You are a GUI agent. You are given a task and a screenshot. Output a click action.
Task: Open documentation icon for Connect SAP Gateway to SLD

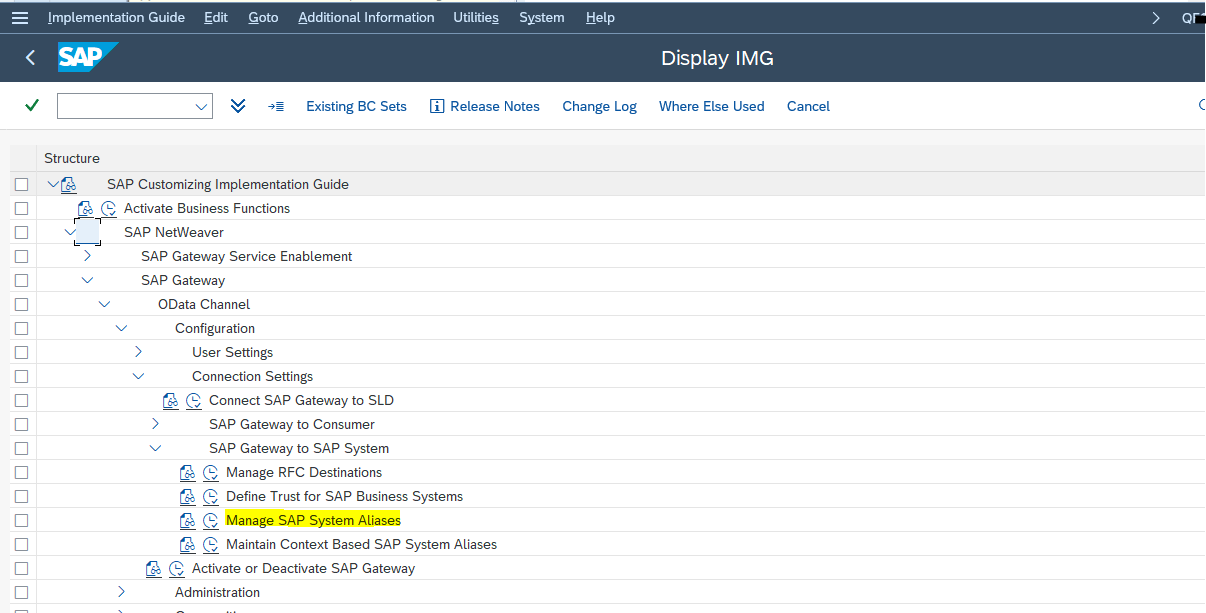[x=171, y=400]
